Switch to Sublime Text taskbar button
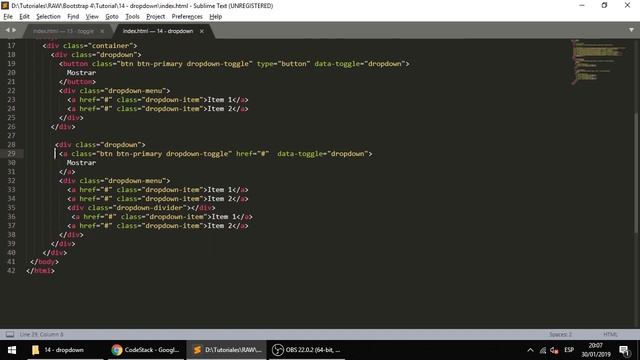 click(227, 350)
